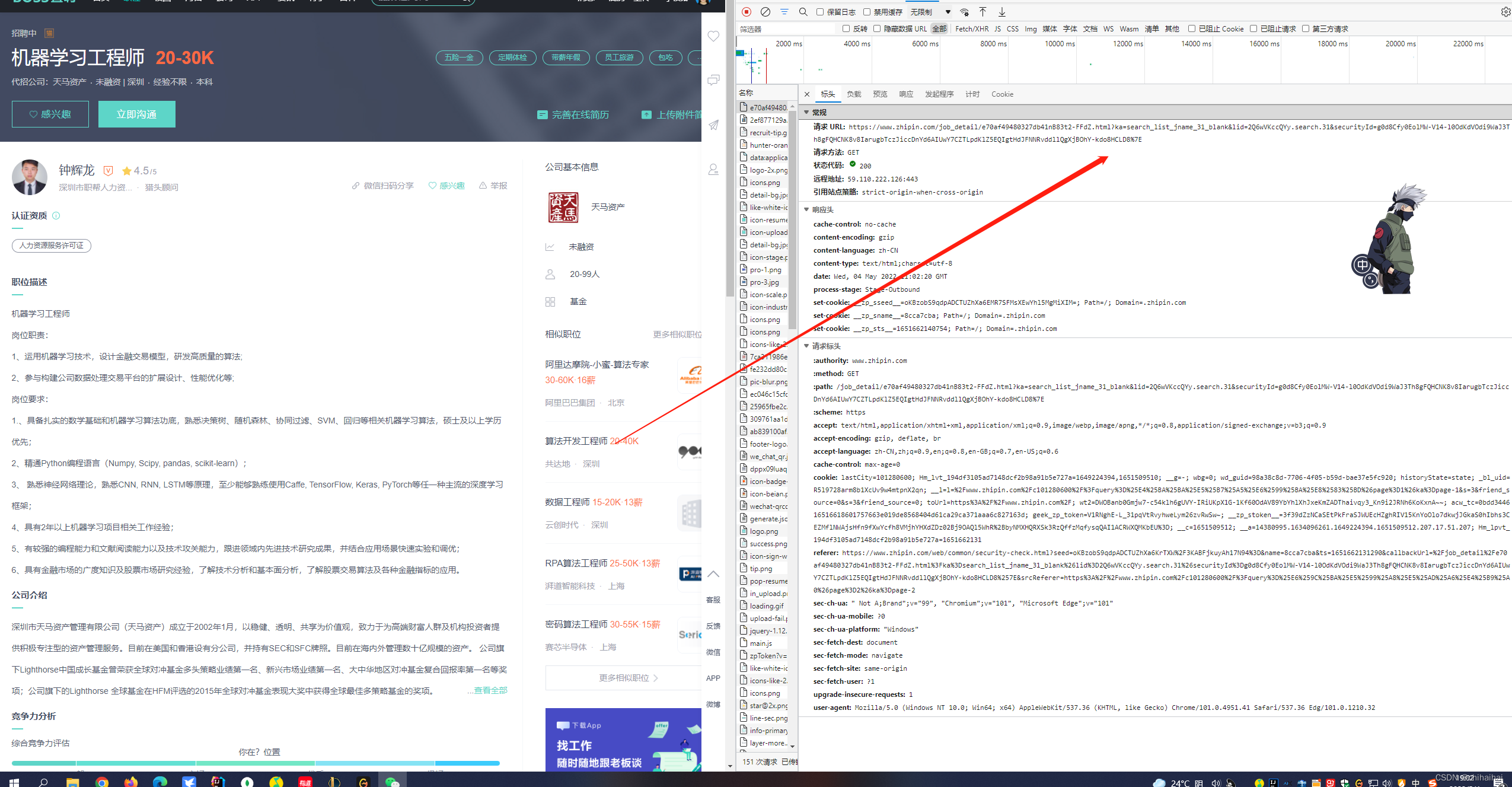
Task: Import HAR file with up-arrow icon
Action: (x=983, y=12)
